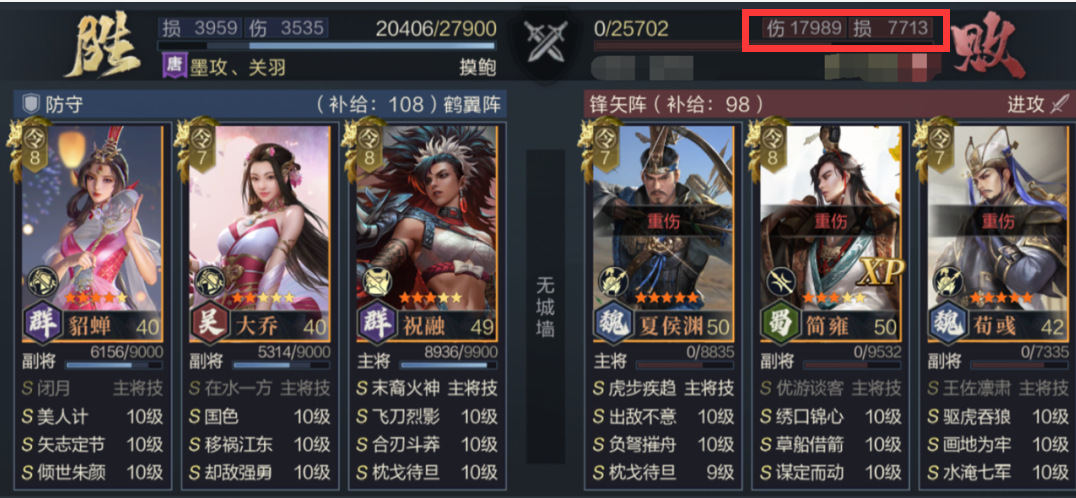Click the 无城墙 wall status panel
The height and width of the screenshot is (498, 1076).
(545, 307)
